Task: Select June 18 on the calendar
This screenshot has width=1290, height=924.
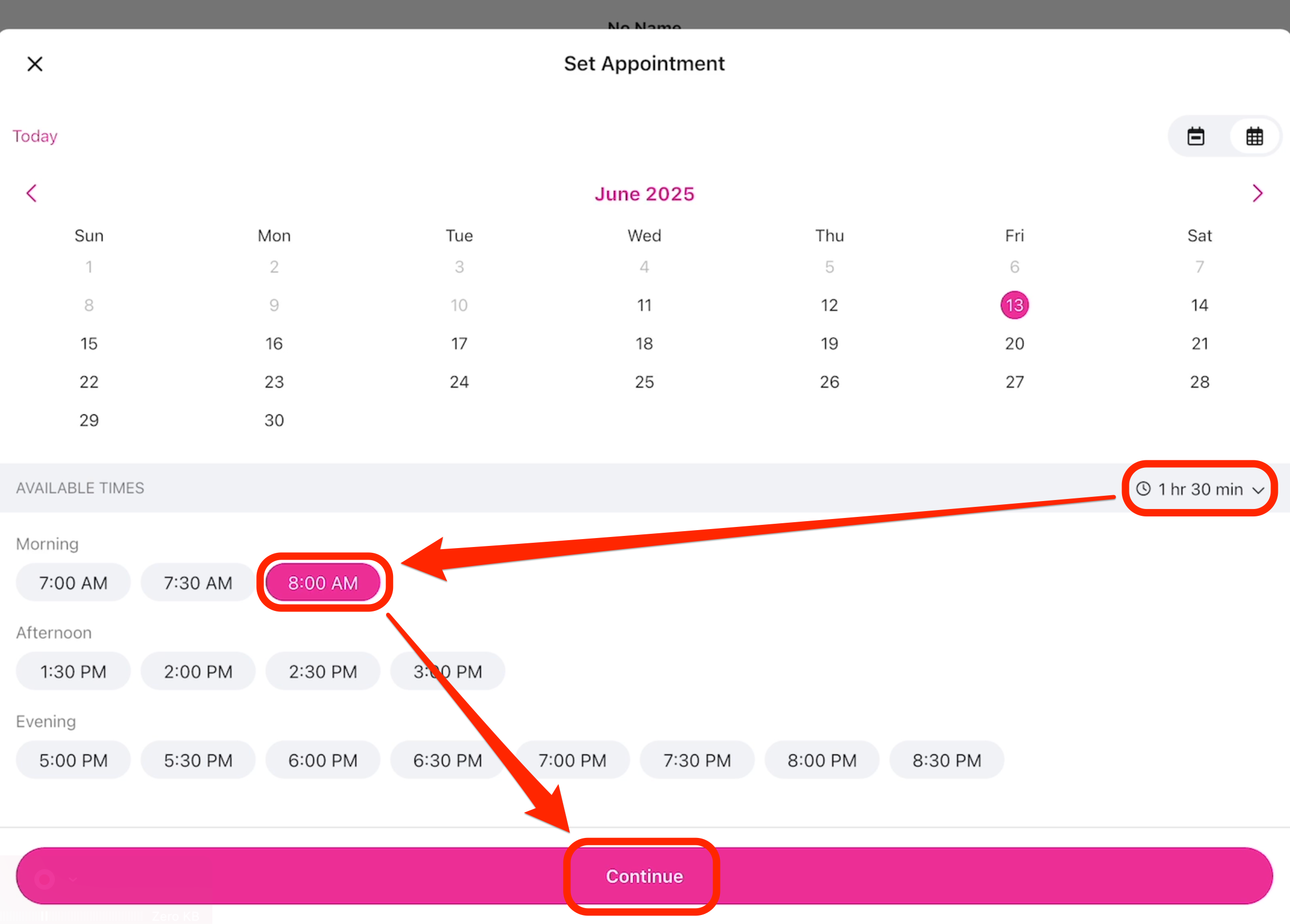Action: 644,343
